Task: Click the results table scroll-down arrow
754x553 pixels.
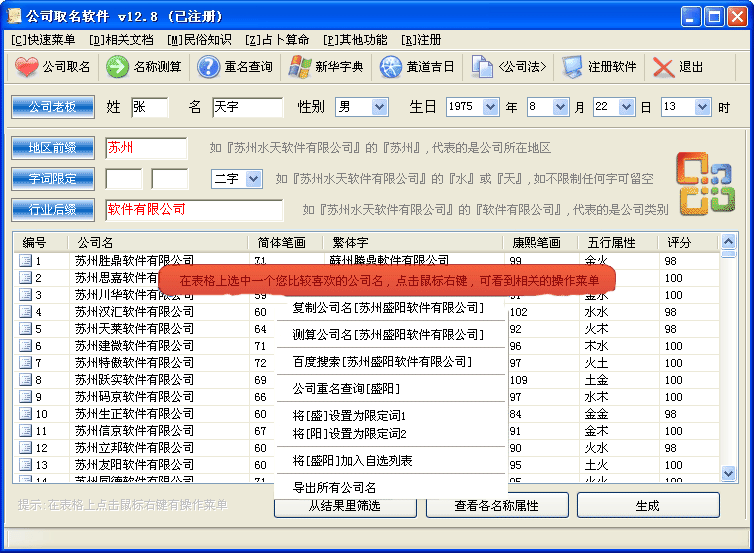Action: point(729,473)
